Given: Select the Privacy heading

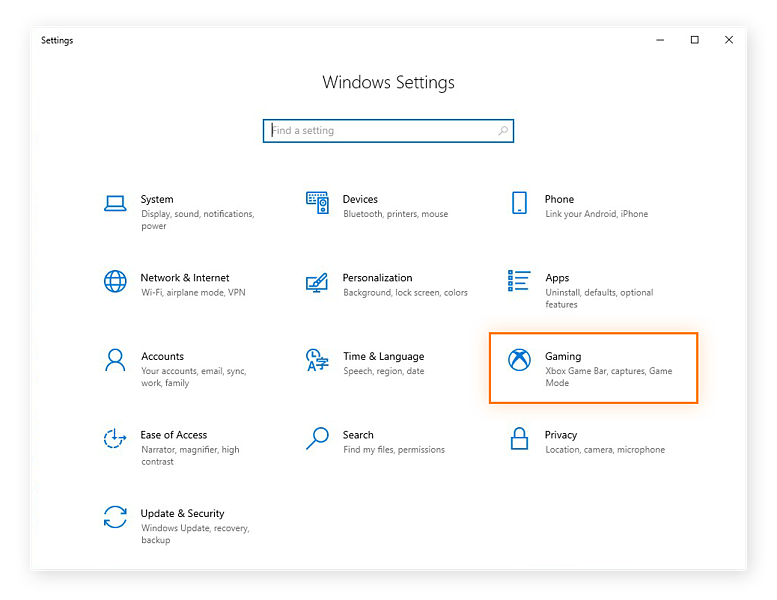Looking at the screenshot, I should pyautogui.click(x=561, y=436).
